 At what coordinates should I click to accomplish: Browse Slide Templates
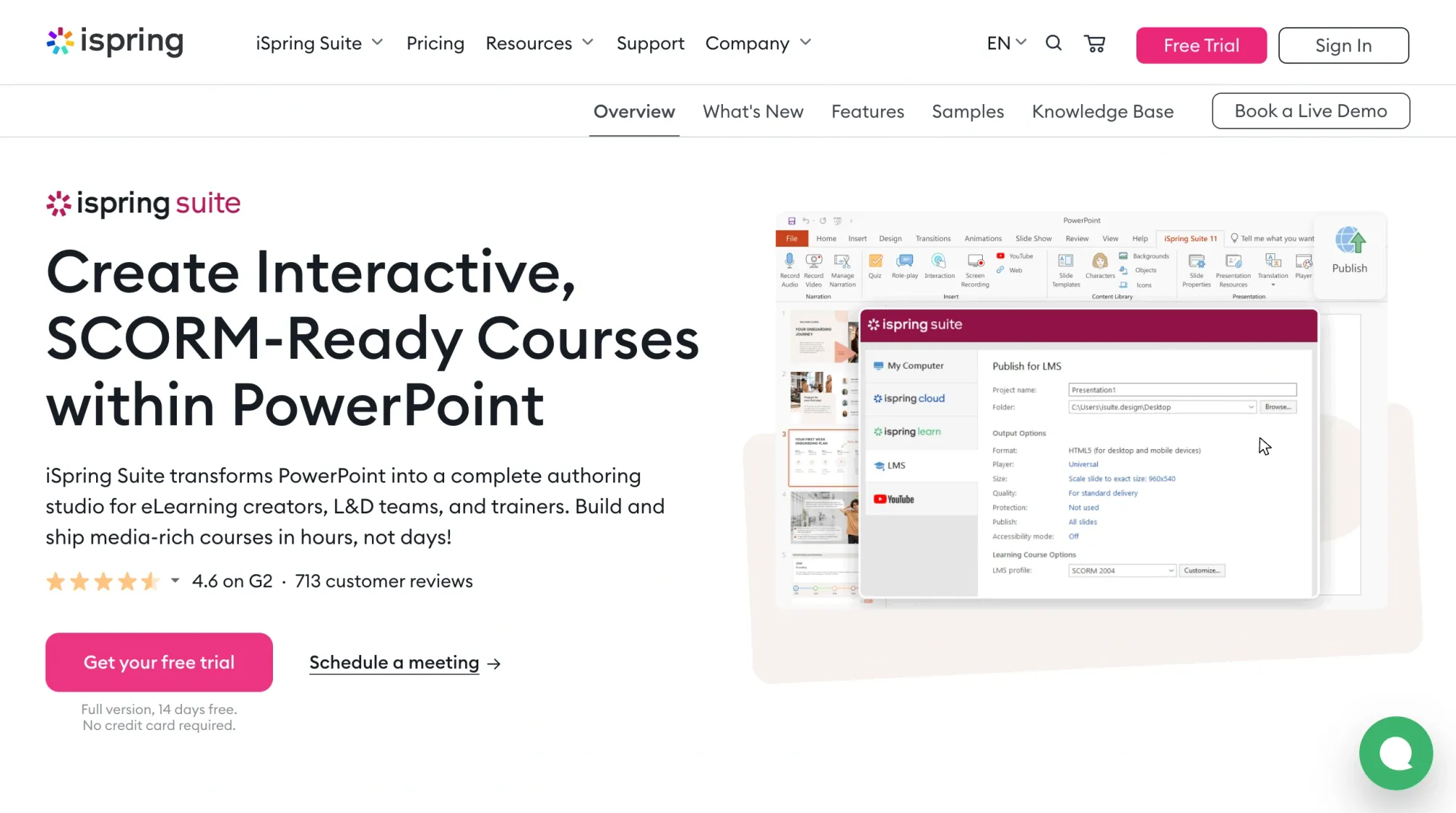point(1065,262)
